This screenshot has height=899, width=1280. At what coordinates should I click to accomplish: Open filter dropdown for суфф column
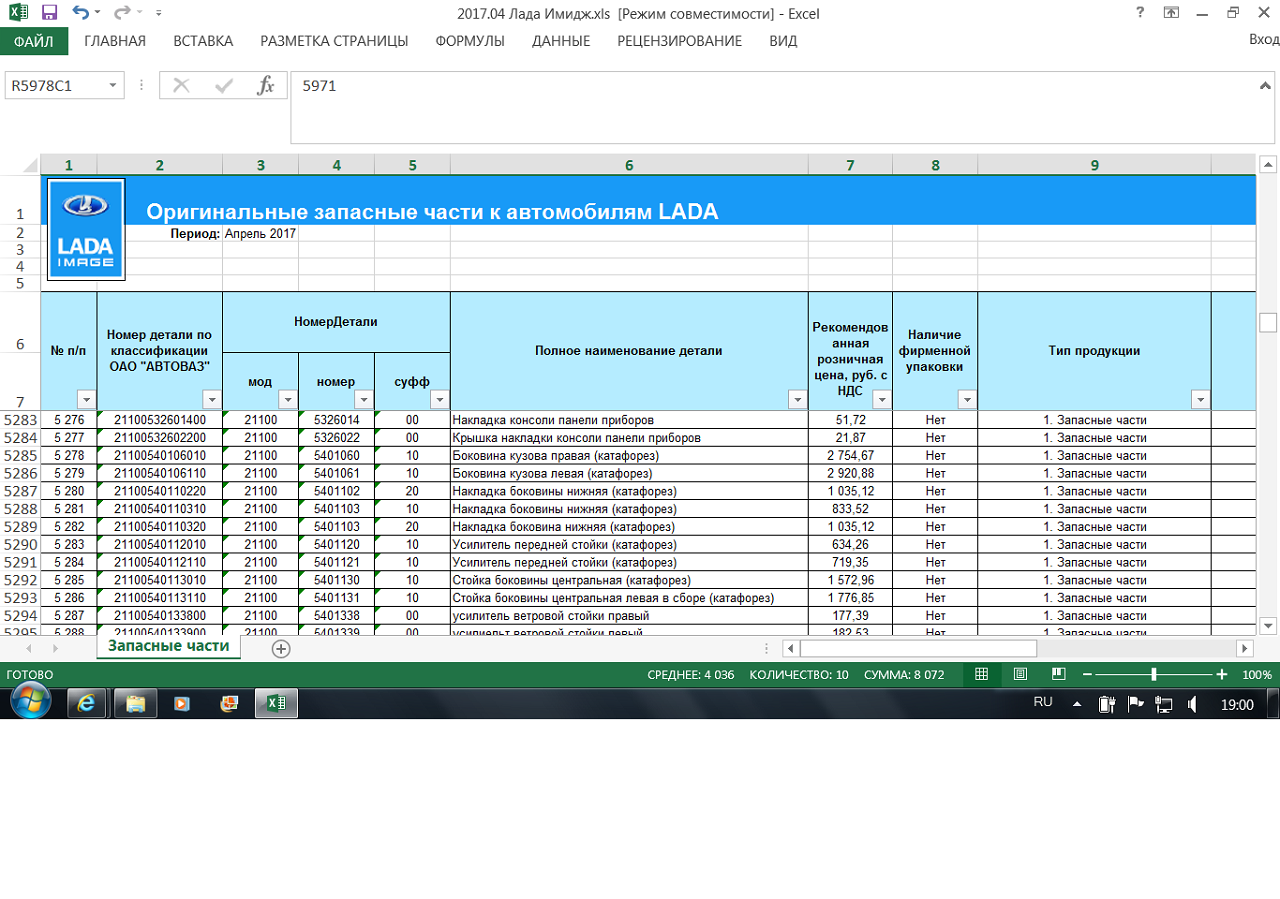[440, 400]
